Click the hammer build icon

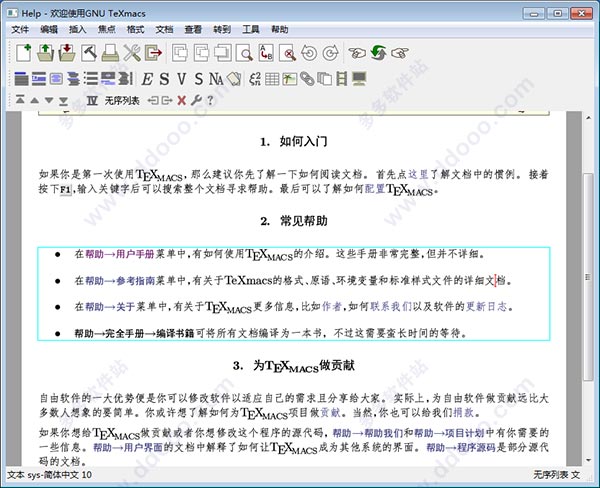[89, 53]
